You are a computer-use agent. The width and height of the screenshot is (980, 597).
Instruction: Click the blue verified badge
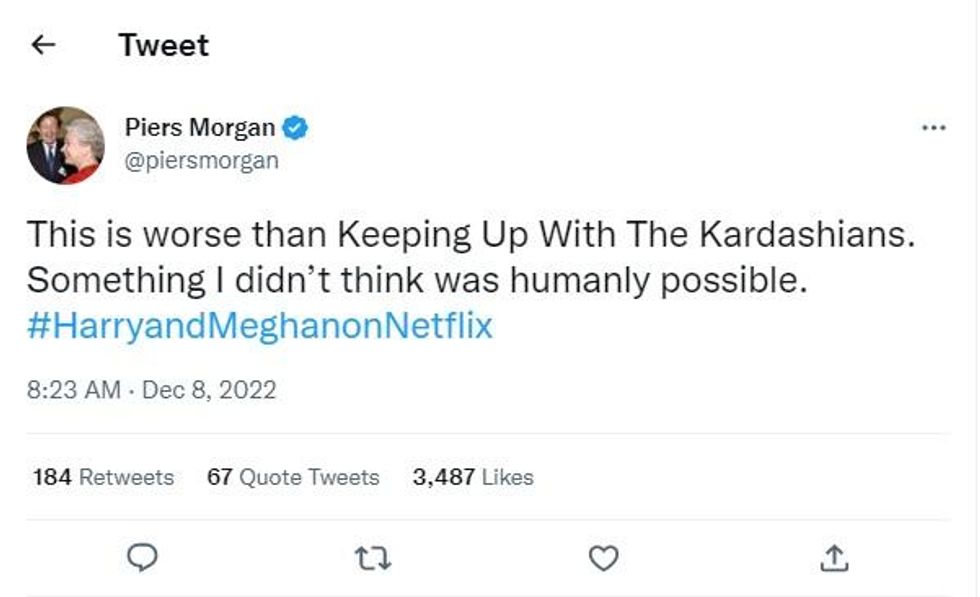tap(295, 128)
